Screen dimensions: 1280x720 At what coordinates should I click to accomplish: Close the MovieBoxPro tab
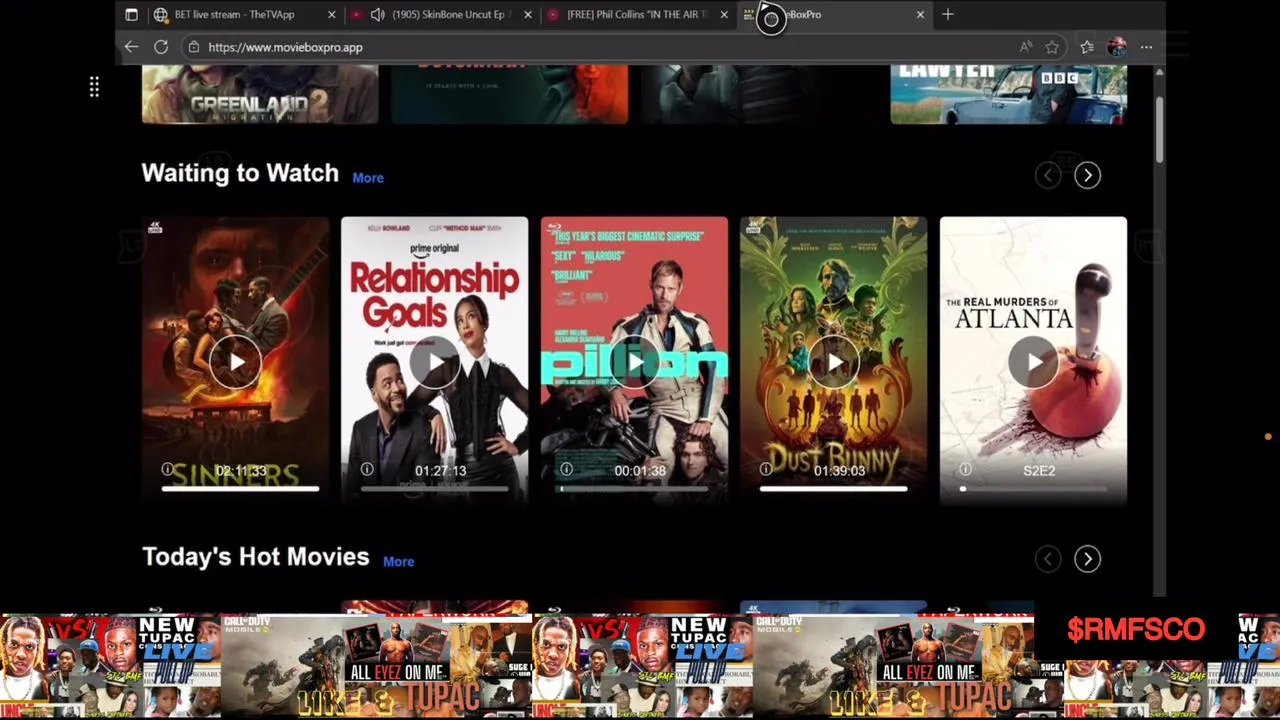tap(920, 14)
